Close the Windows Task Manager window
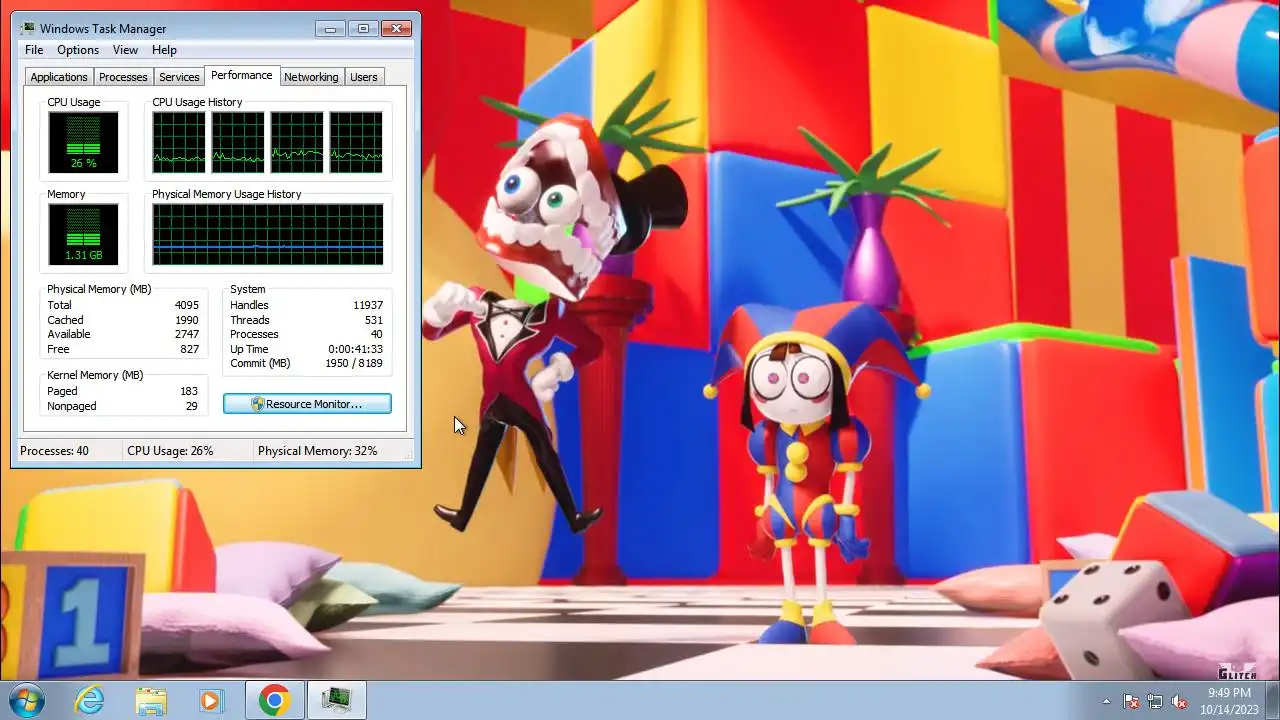 (397, 28)
